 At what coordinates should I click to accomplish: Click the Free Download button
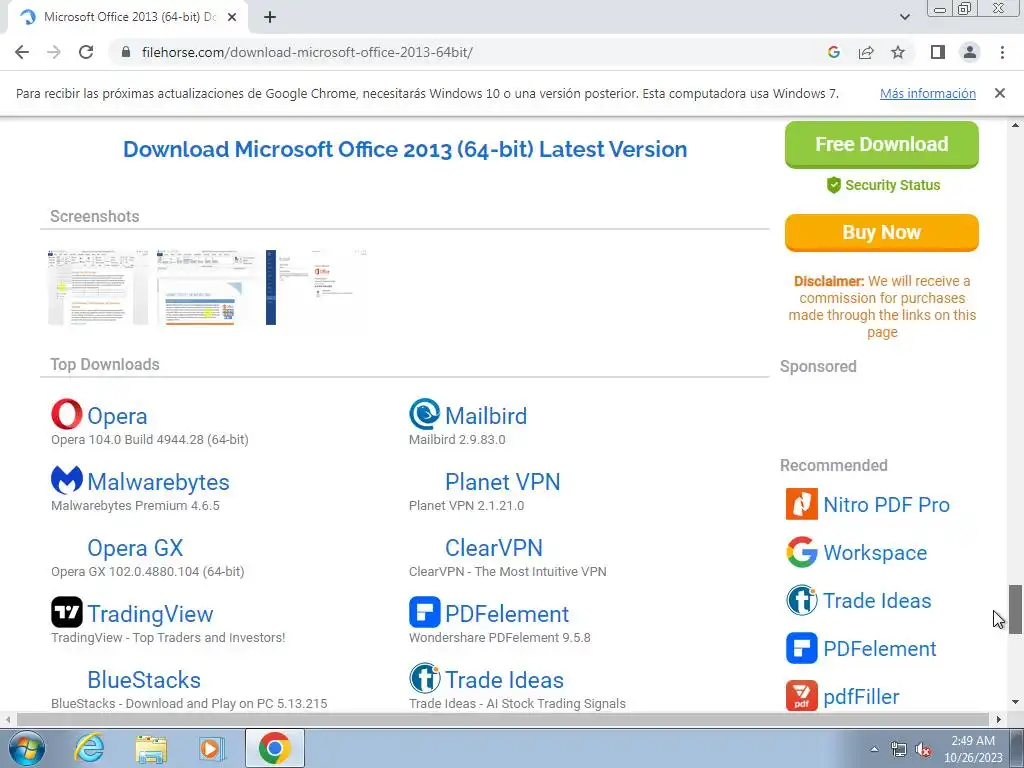[882, 144]
